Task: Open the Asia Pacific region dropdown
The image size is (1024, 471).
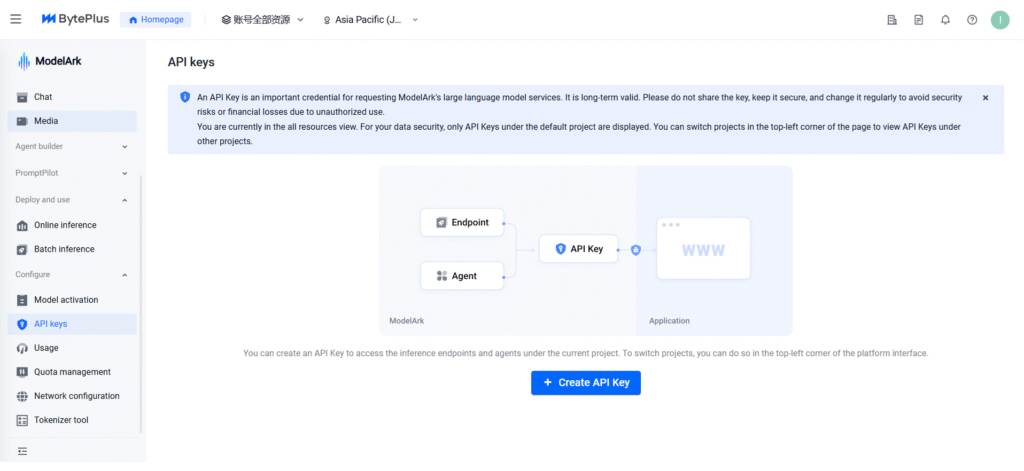Action: click(x=370, y=20)
